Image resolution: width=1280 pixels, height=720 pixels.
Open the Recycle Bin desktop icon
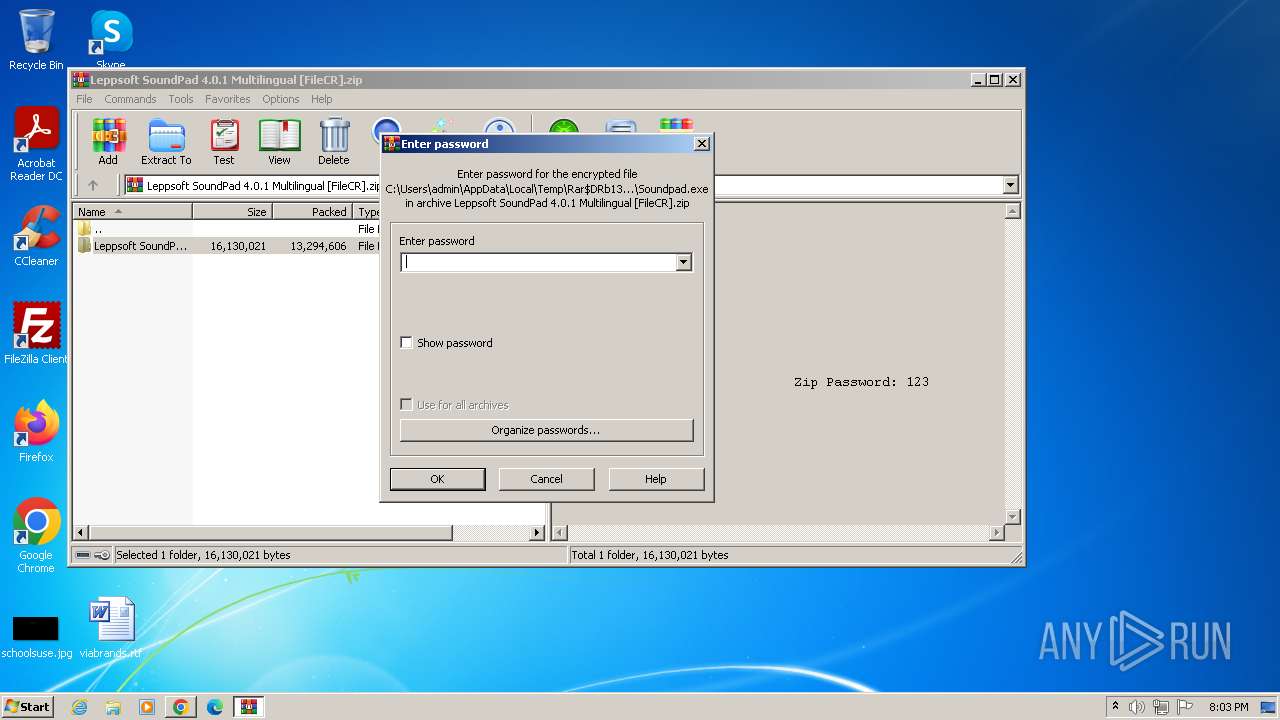point(36,40)
